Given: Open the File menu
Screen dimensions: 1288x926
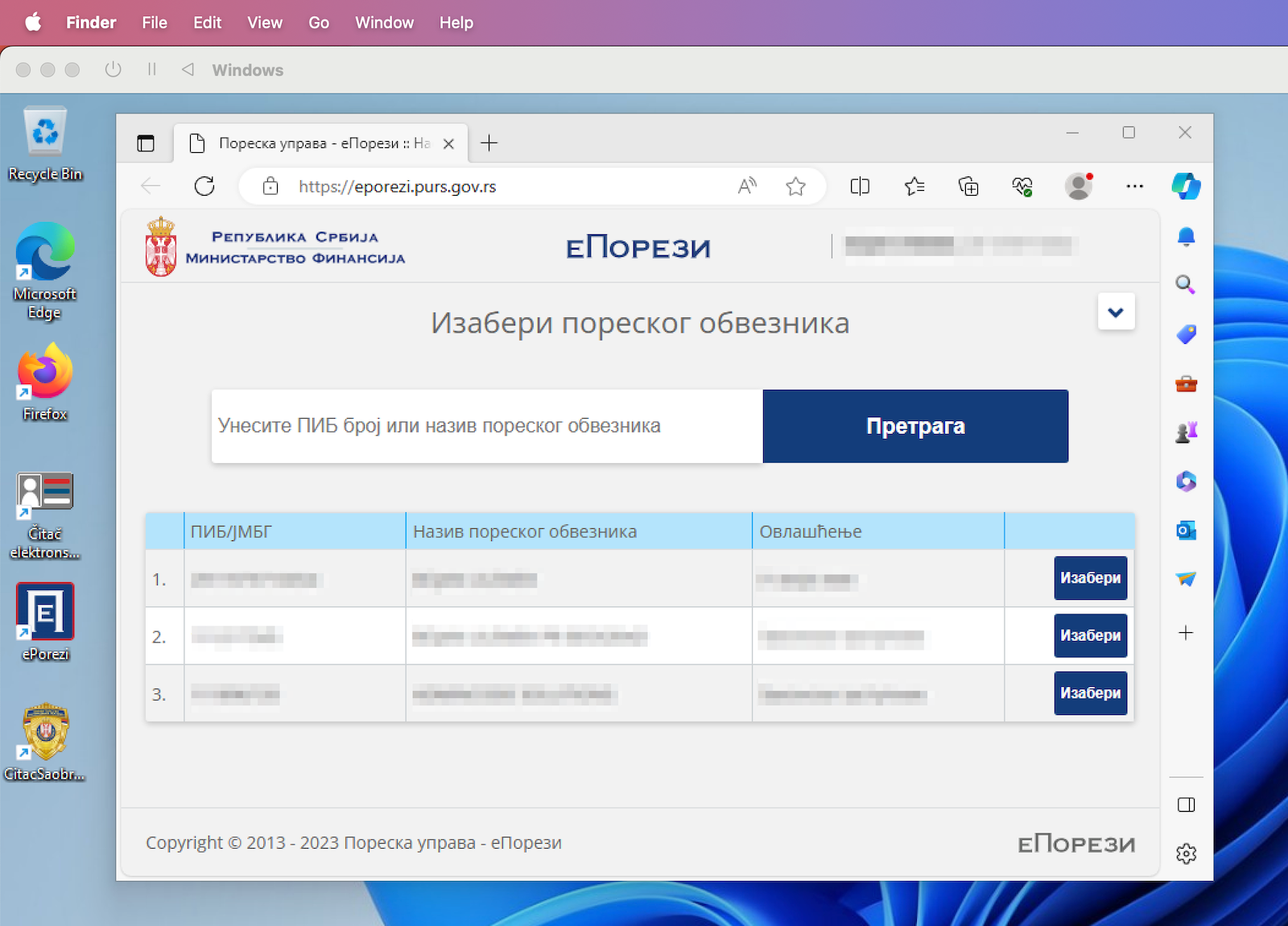Looking at the screenshot, I should [155, 23].
